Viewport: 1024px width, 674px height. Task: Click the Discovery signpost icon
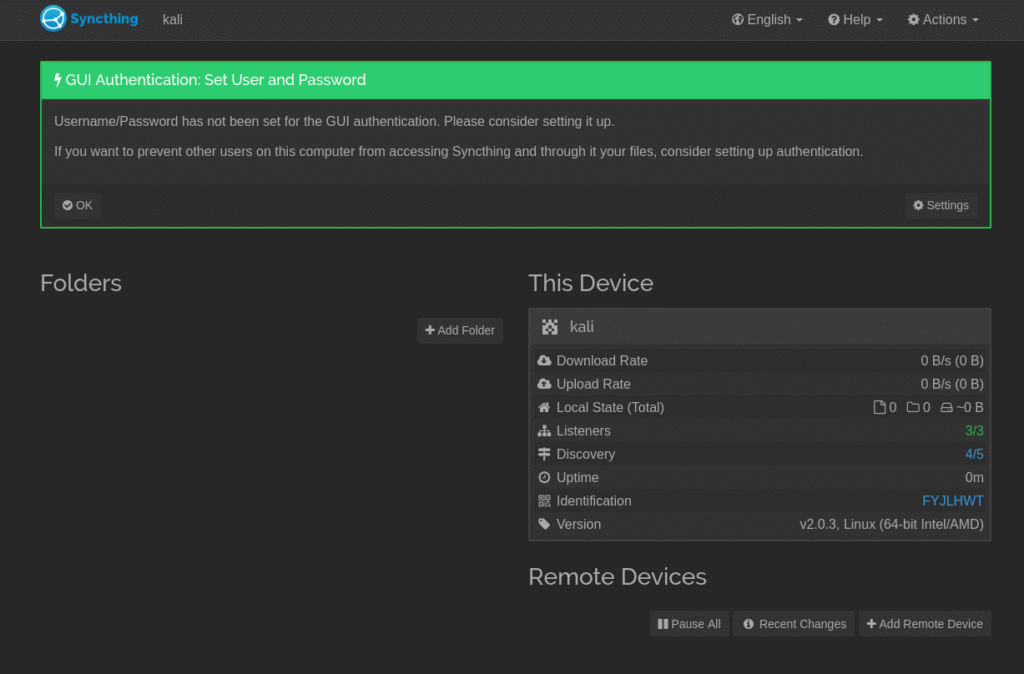544,454
